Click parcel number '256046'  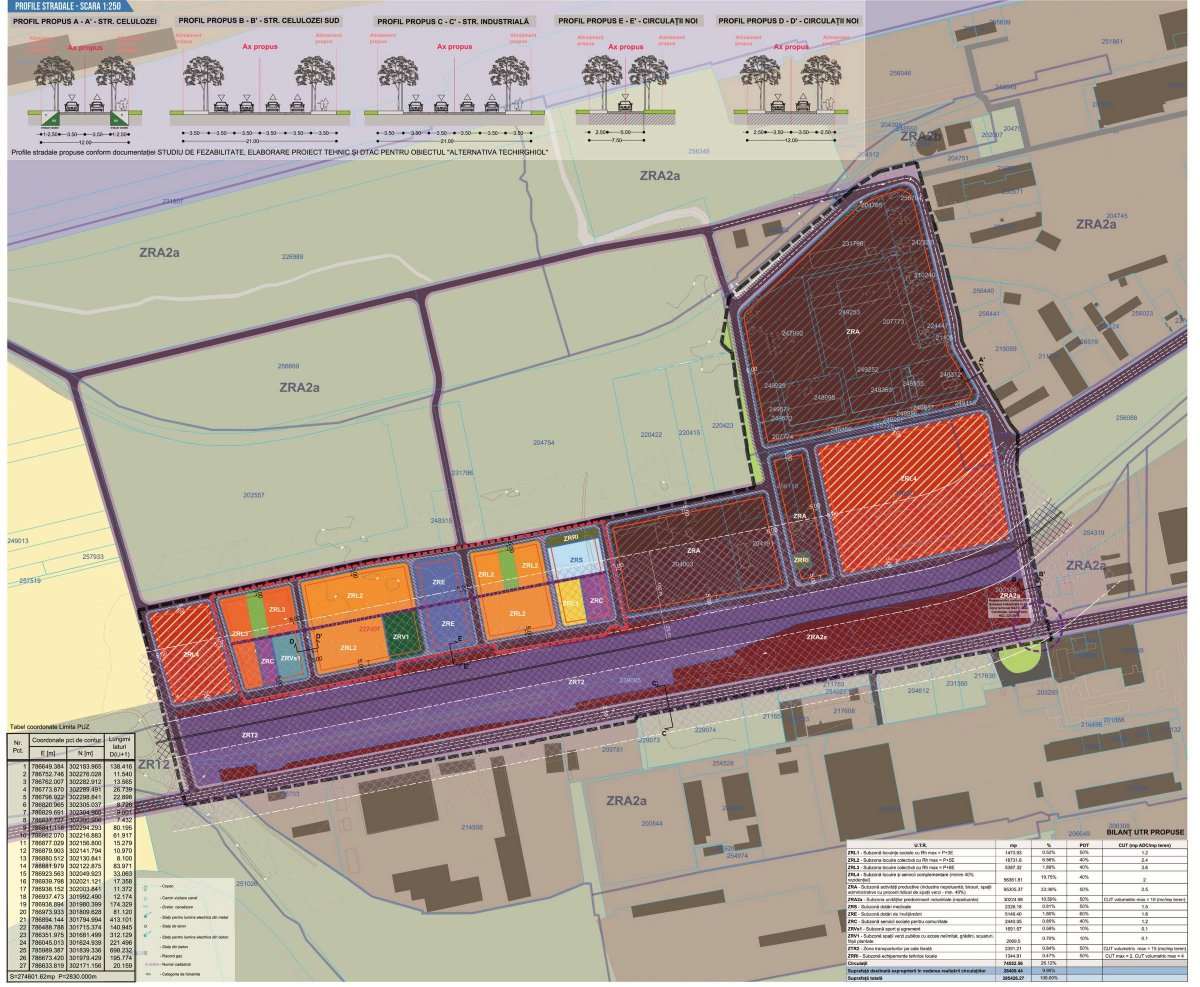[x=901, y=73]
